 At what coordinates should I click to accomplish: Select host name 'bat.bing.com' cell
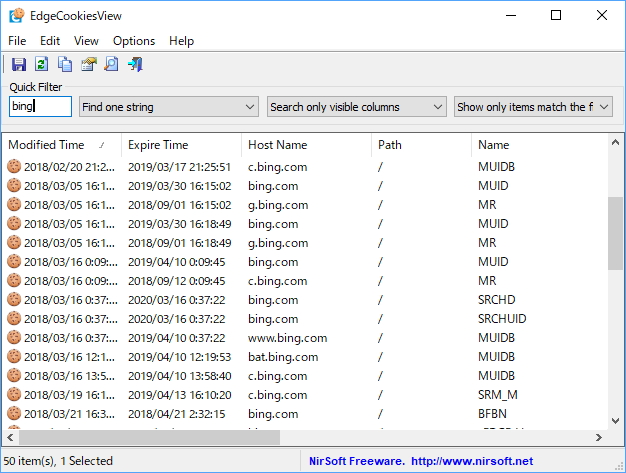pyautogui.click(x=283, y=357)
